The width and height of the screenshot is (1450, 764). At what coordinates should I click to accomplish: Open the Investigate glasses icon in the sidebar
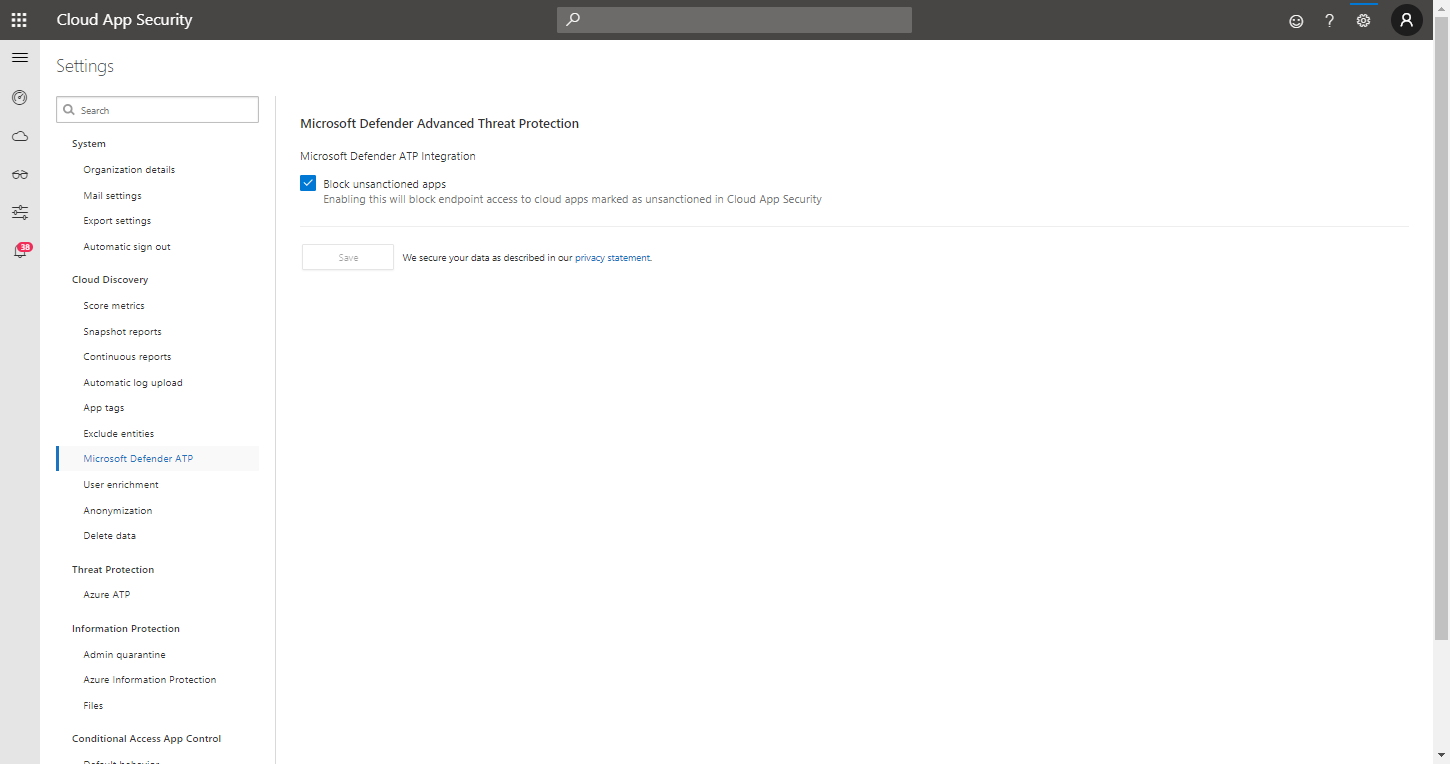19,174
